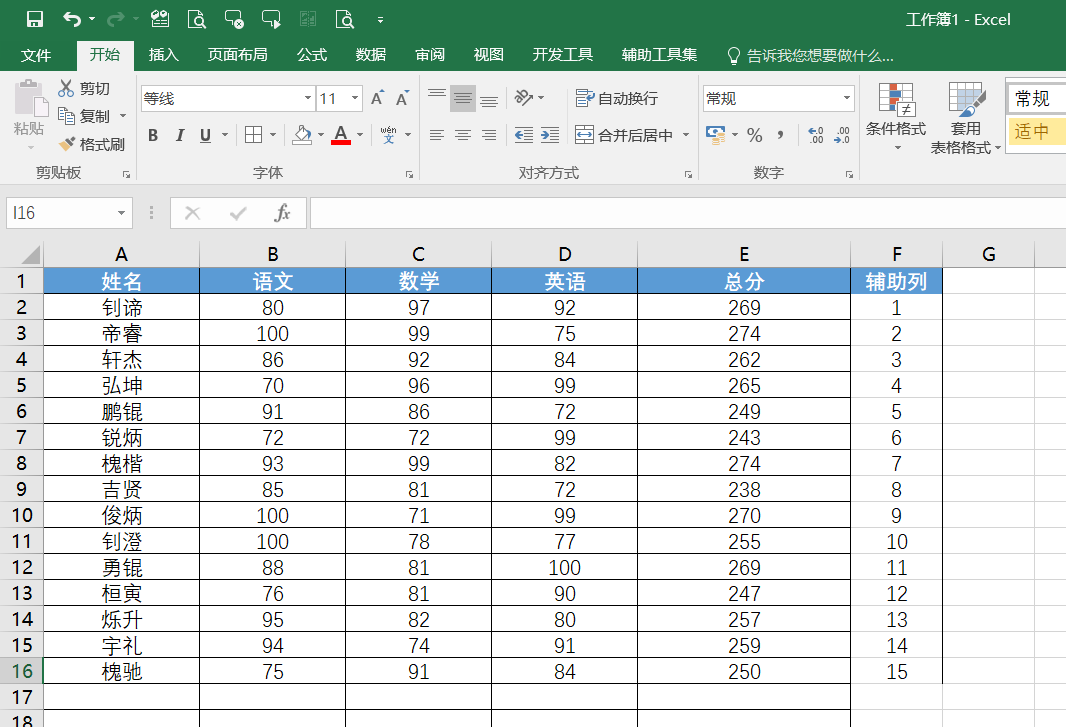Apply comma style format

click(x=780, y=135)
